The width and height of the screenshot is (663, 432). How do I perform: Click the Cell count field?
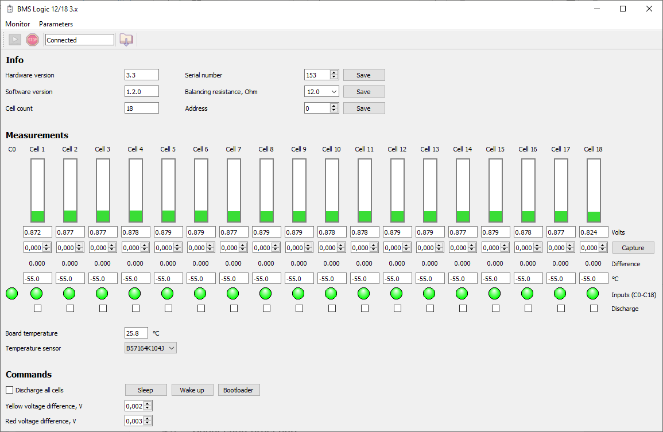tap(142, 108)
